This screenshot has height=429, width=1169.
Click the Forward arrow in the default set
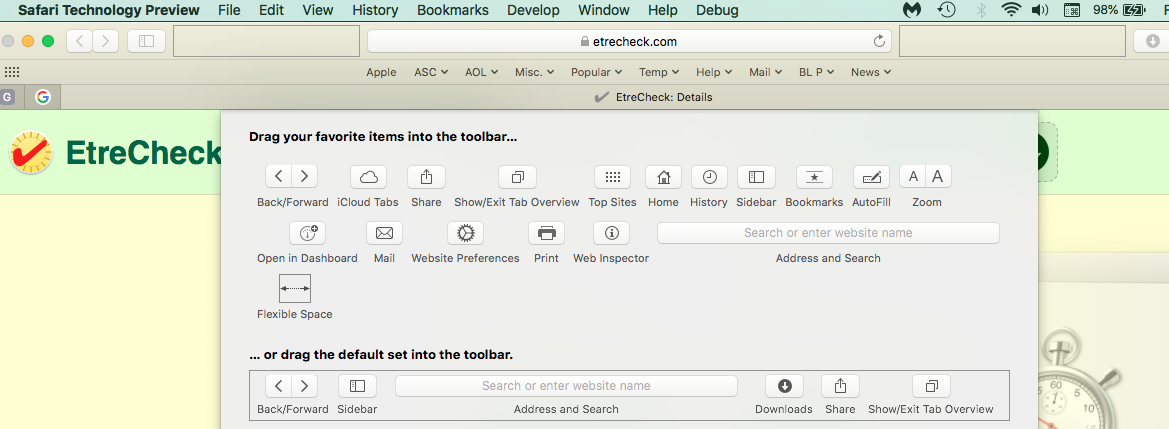click(304, 386)
